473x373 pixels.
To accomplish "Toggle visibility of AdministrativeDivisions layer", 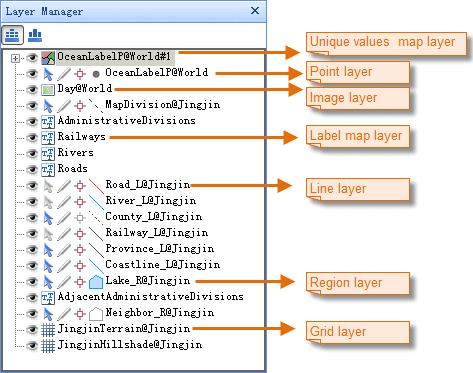I will point(32,121).
